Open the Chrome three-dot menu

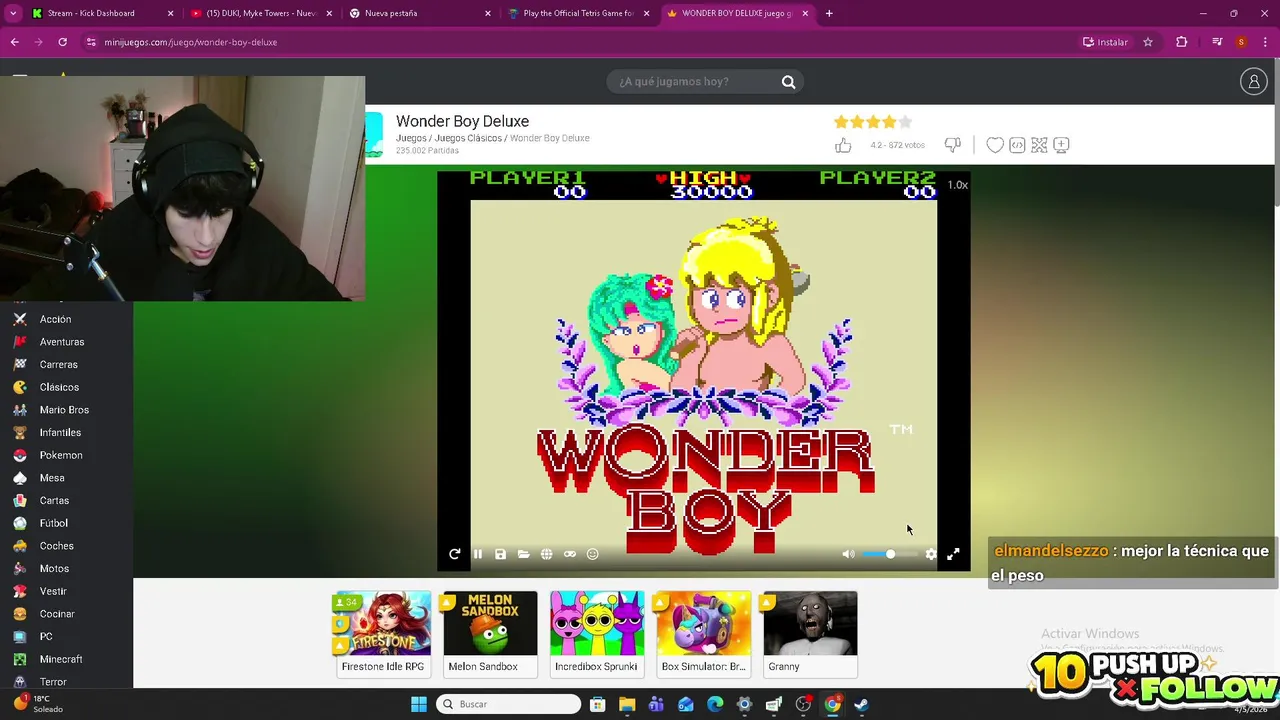click(x=1267, y=42)
